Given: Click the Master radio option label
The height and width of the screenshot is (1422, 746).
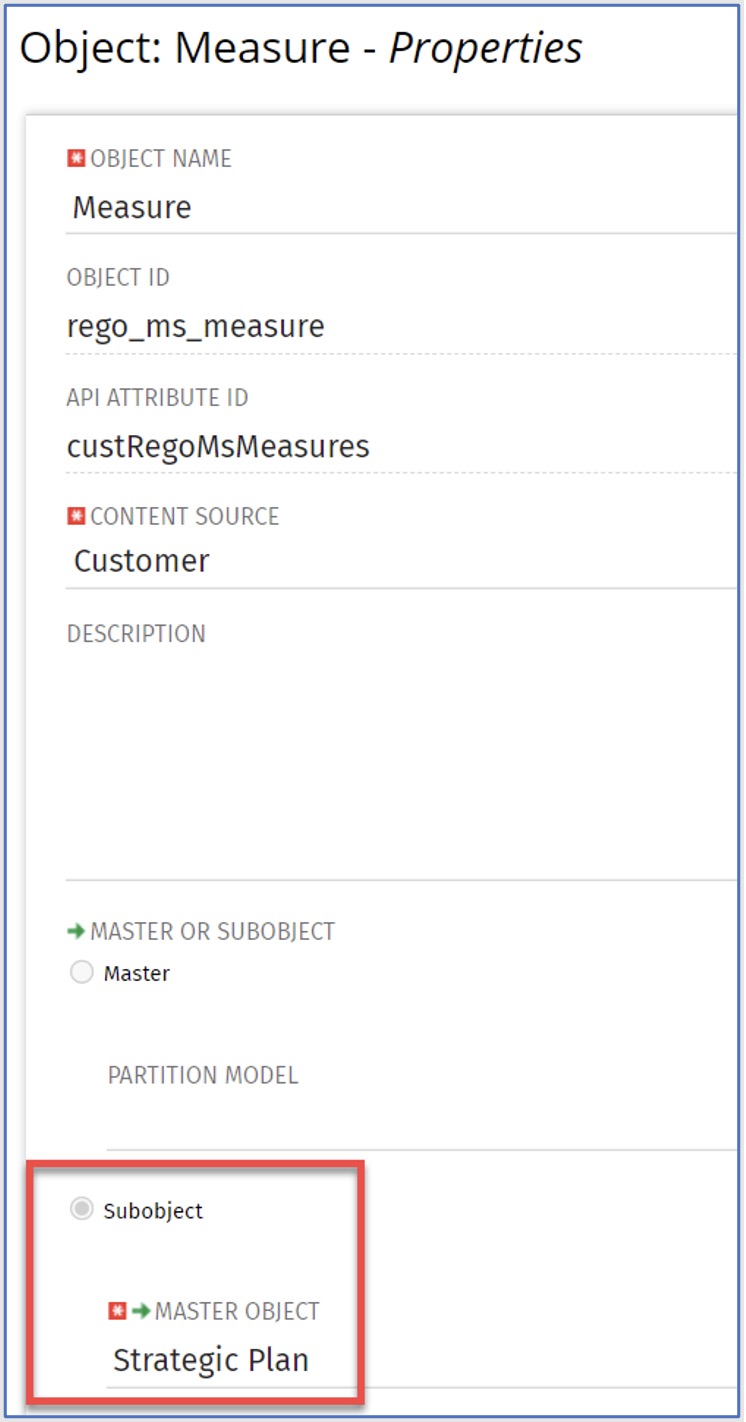Looking at the screenshot, I should tap(137, 973).
